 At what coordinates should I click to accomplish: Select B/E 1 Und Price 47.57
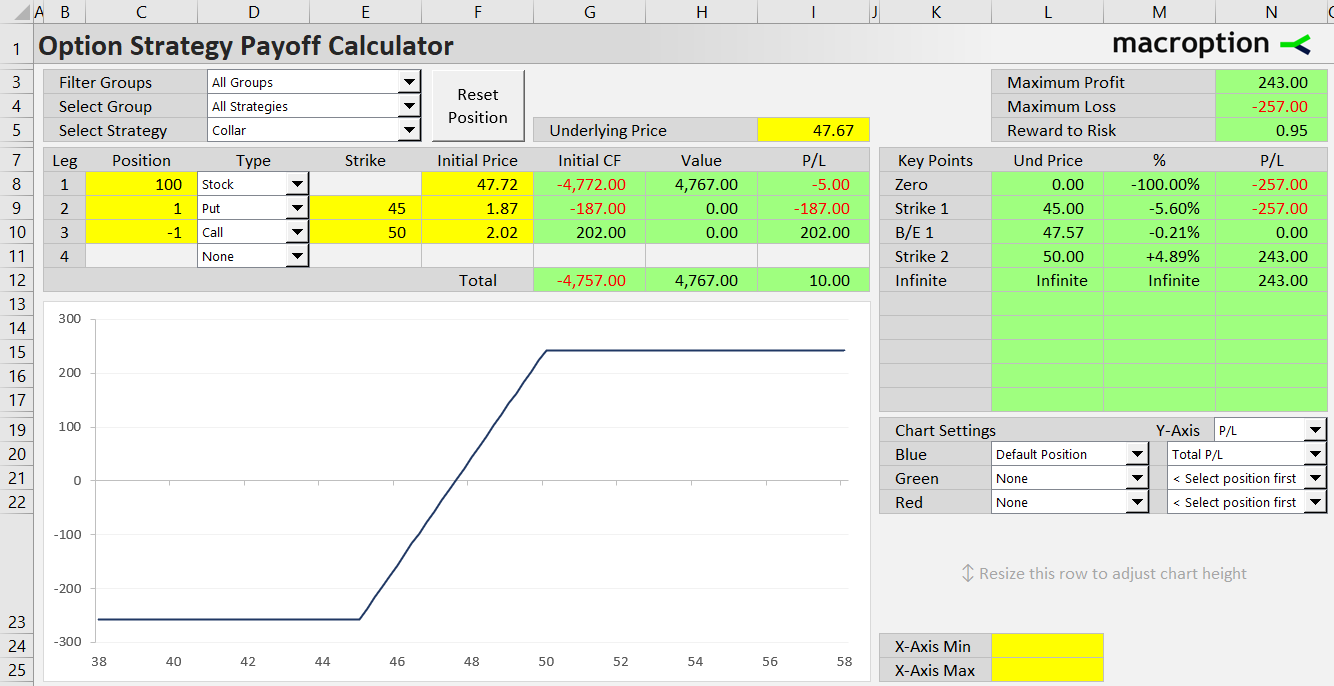pyautogui.click(x=1047, y=232)
